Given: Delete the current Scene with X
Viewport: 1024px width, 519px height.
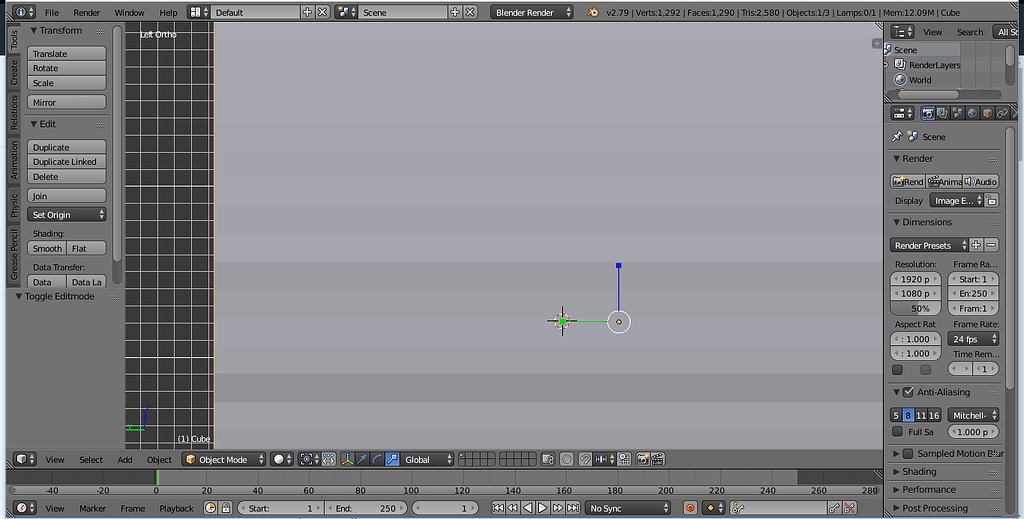Looking at the screenshot, I should pos(470,12).
